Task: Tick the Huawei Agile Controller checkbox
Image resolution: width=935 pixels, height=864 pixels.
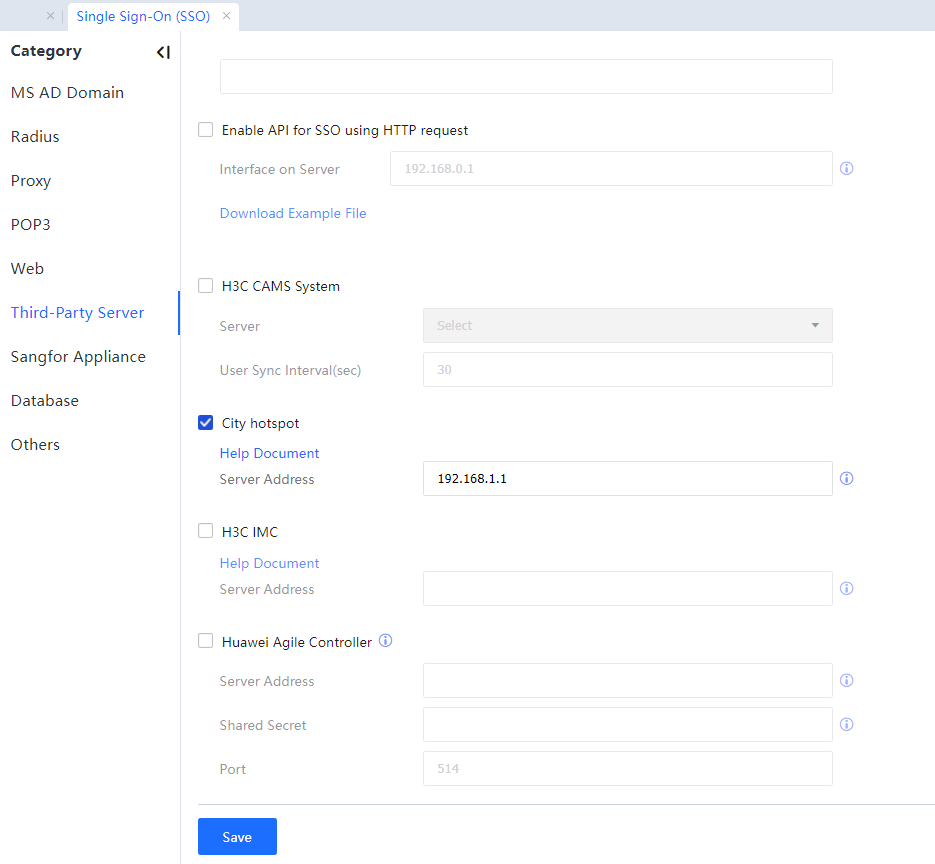Action: [206, 642]
